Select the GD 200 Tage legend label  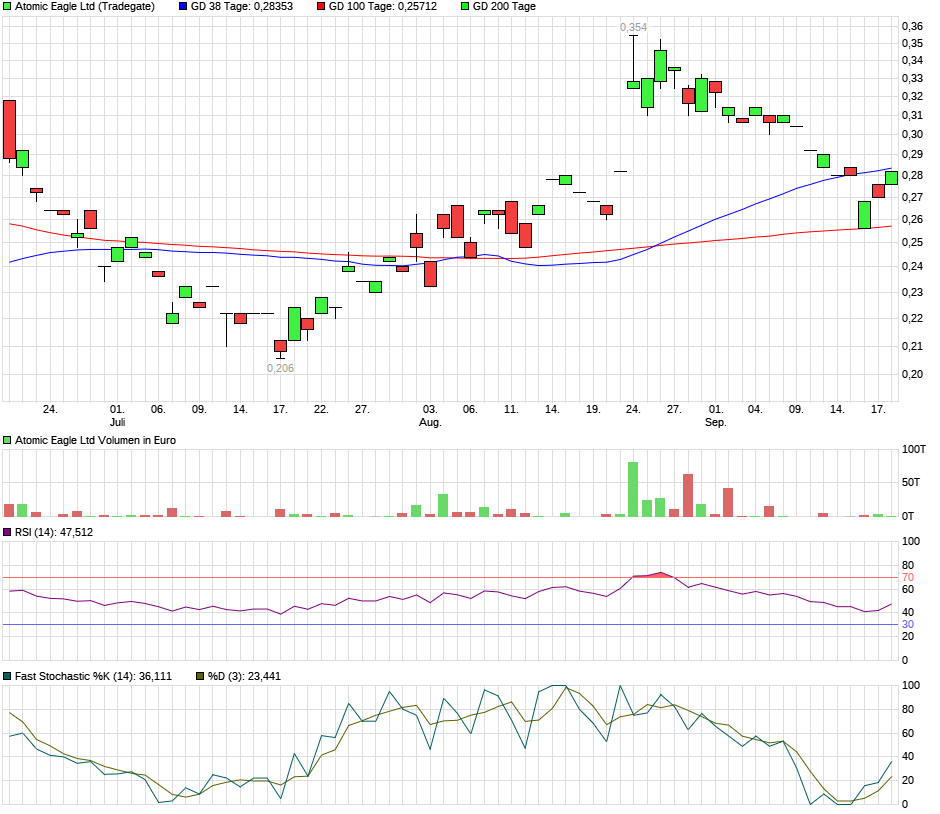point(504,7)
